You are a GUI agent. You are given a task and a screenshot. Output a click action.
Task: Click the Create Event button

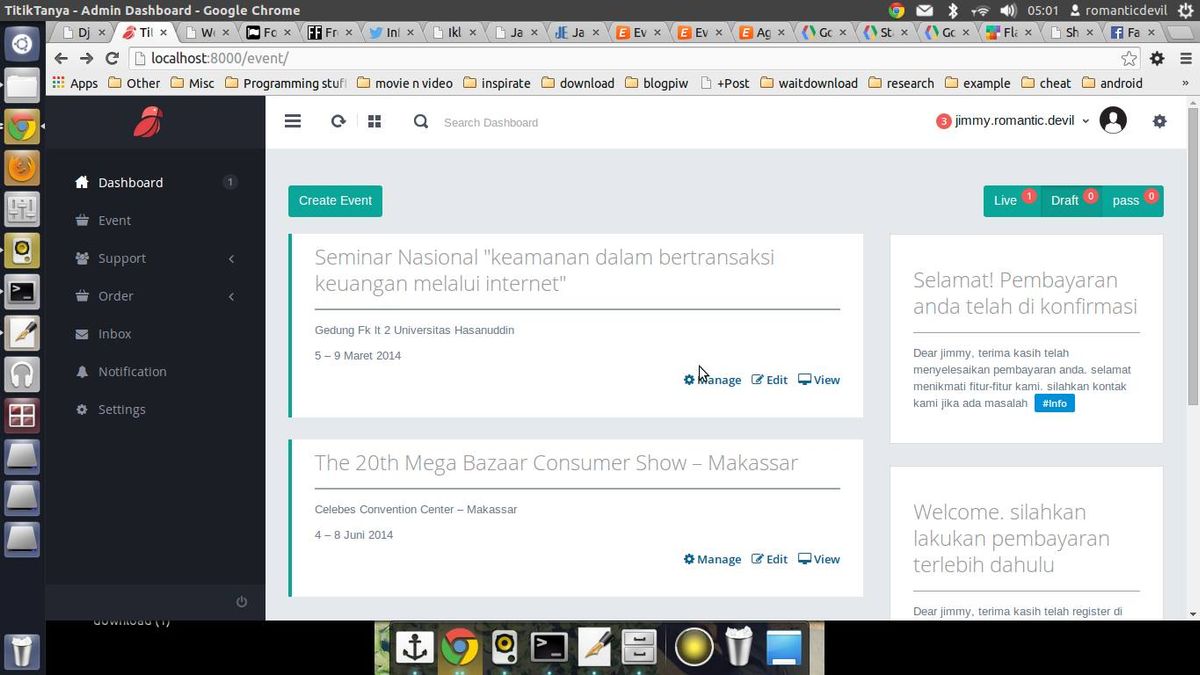tap(335, 200)
